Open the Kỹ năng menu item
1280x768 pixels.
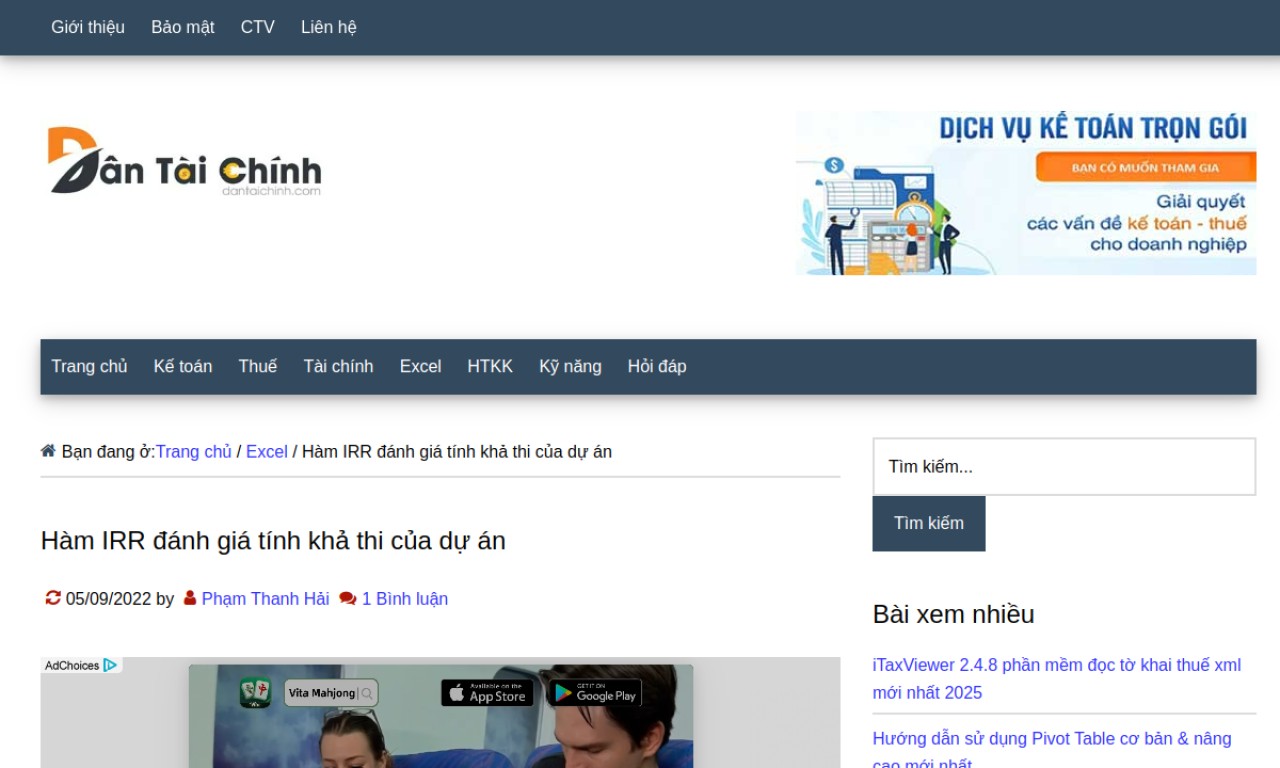pyautogui.click(x=570, y=366)
